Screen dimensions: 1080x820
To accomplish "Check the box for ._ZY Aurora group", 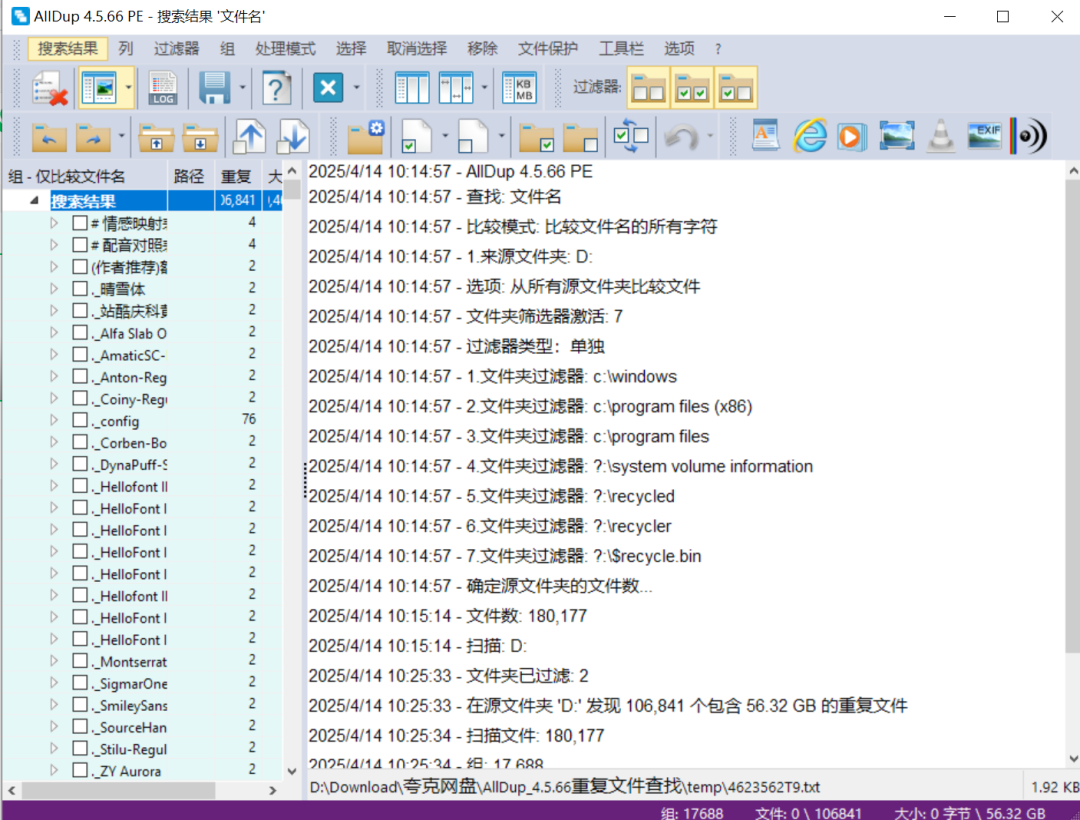I will pos(80,770).
